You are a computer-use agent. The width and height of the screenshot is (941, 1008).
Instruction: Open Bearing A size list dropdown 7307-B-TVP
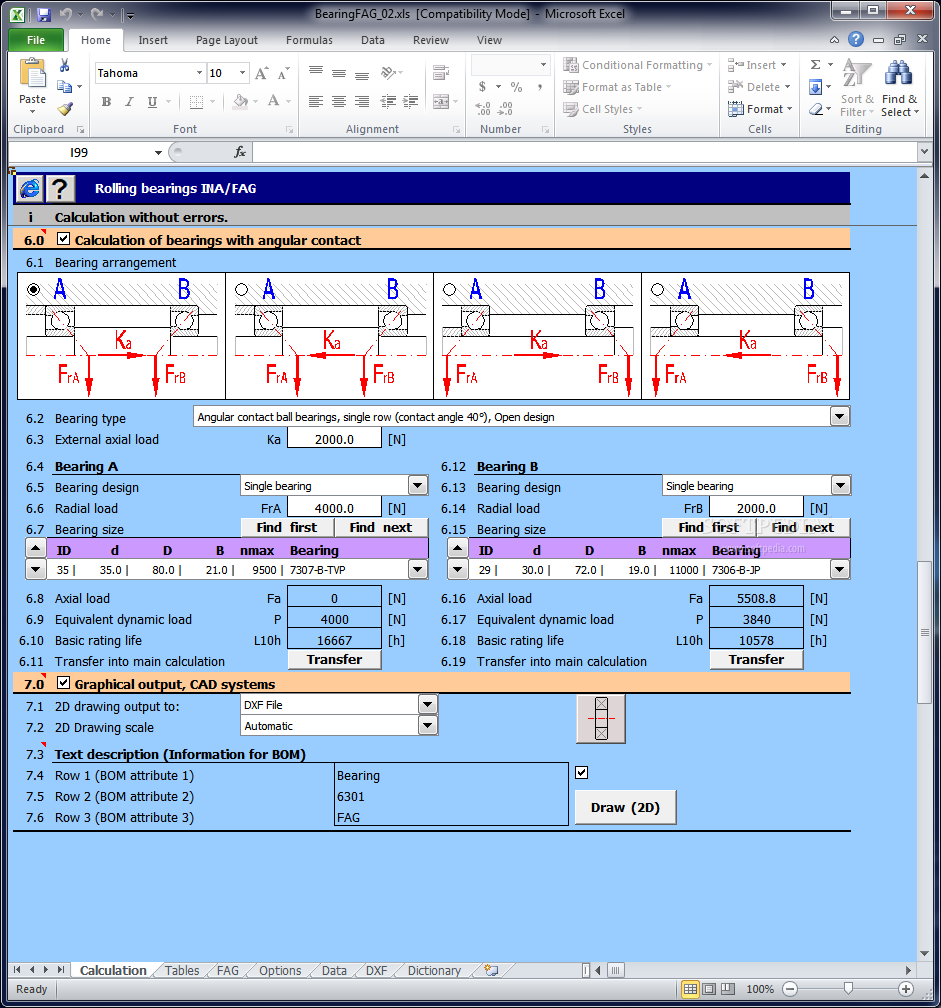418,569
